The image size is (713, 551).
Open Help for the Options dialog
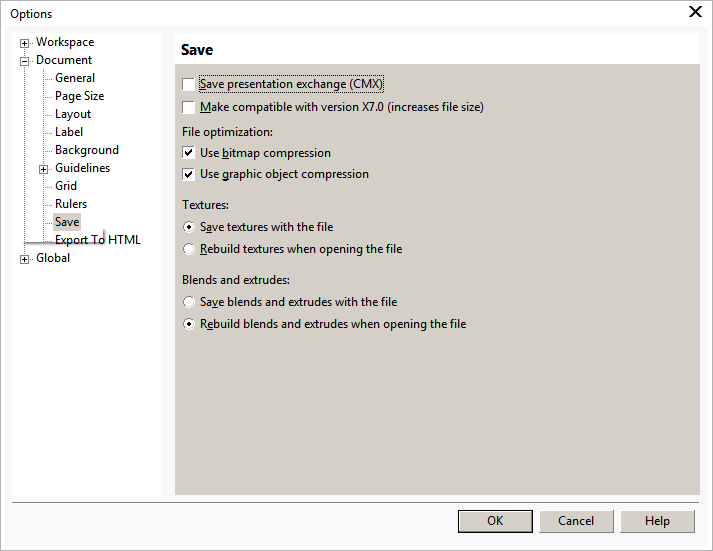[x=657, y=521]
